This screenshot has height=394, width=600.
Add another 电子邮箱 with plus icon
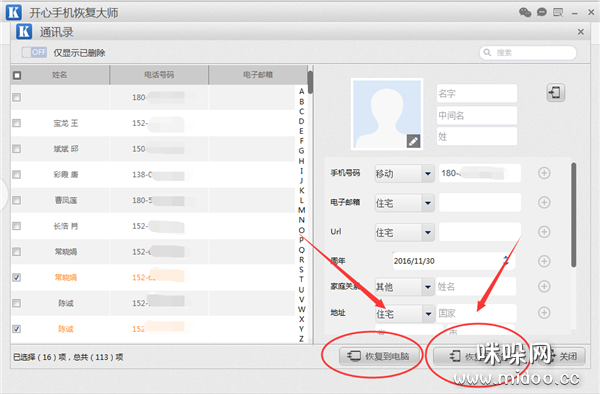pos(544,202)
